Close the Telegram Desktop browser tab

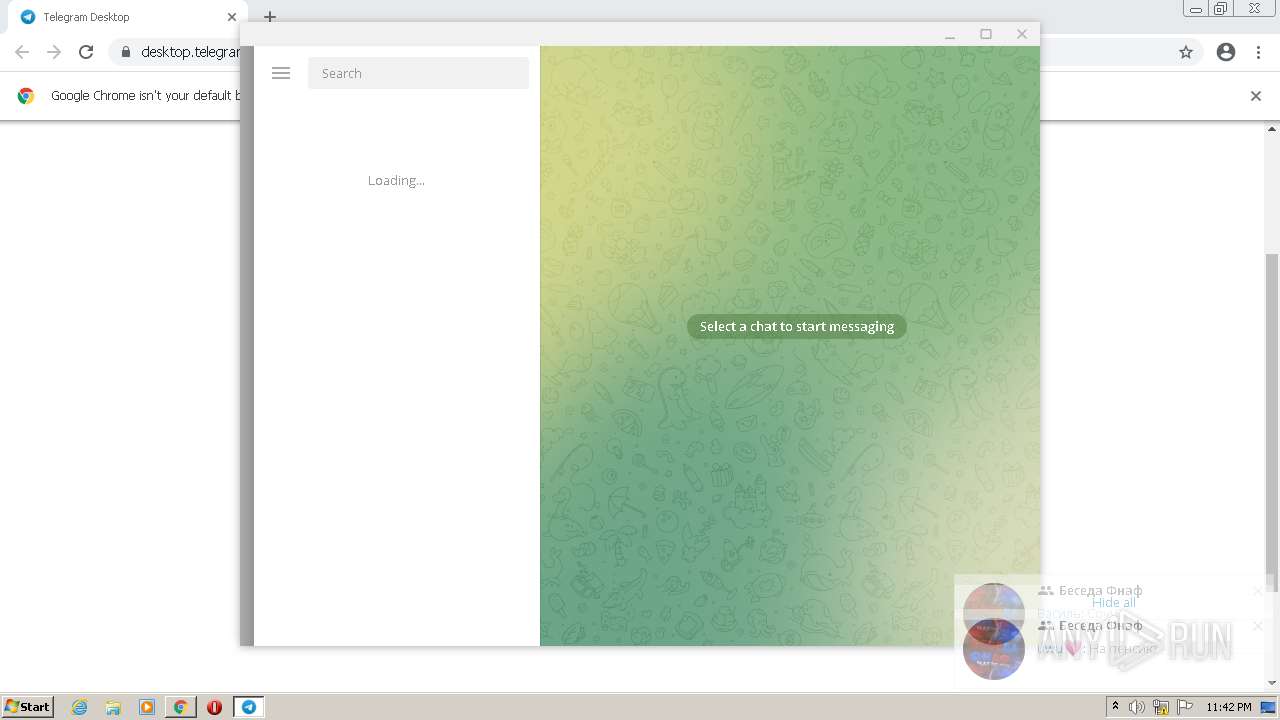(232, 17)
